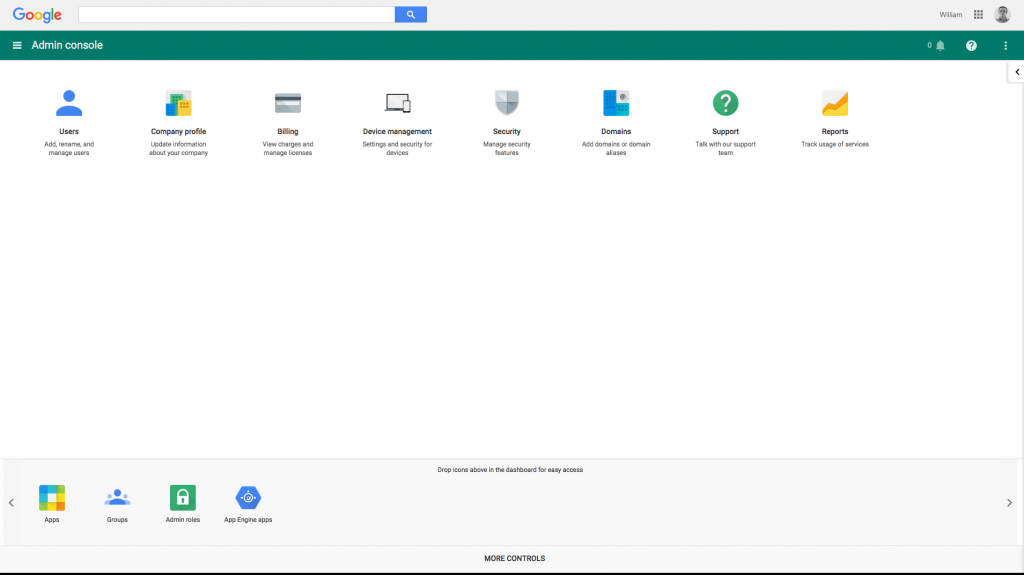The height and width of the screenshot is (575, 1024).
Task: Open the Support question mark icon
Action: (x=726, y=103)
